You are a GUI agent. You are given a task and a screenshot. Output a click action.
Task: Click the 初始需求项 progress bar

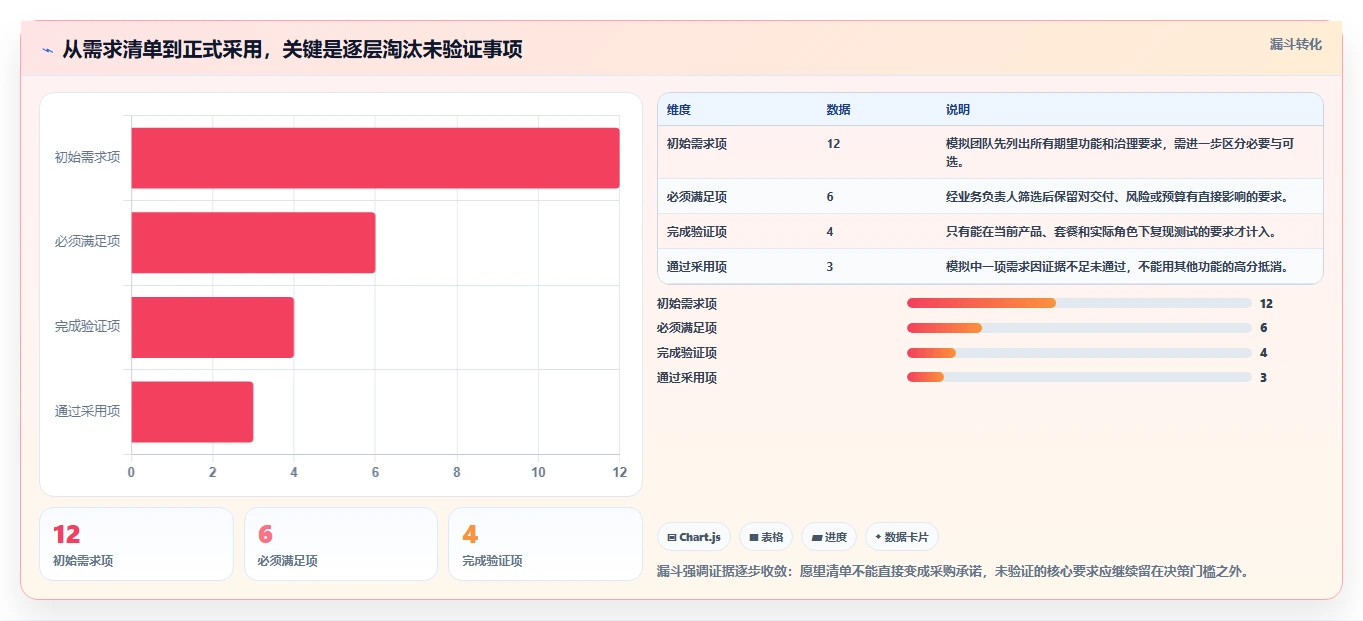tap(1079, 303)
